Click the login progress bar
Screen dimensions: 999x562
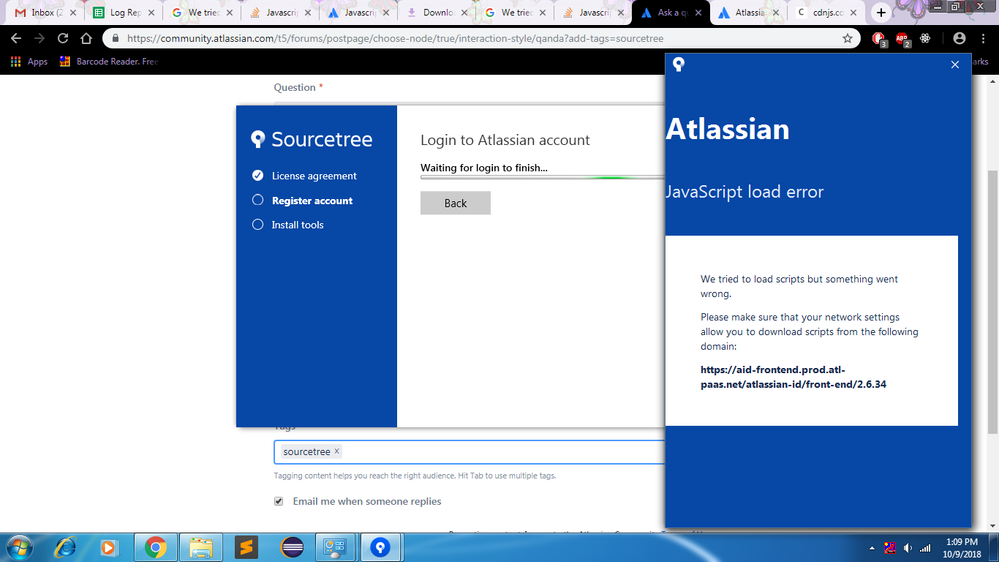542,178
